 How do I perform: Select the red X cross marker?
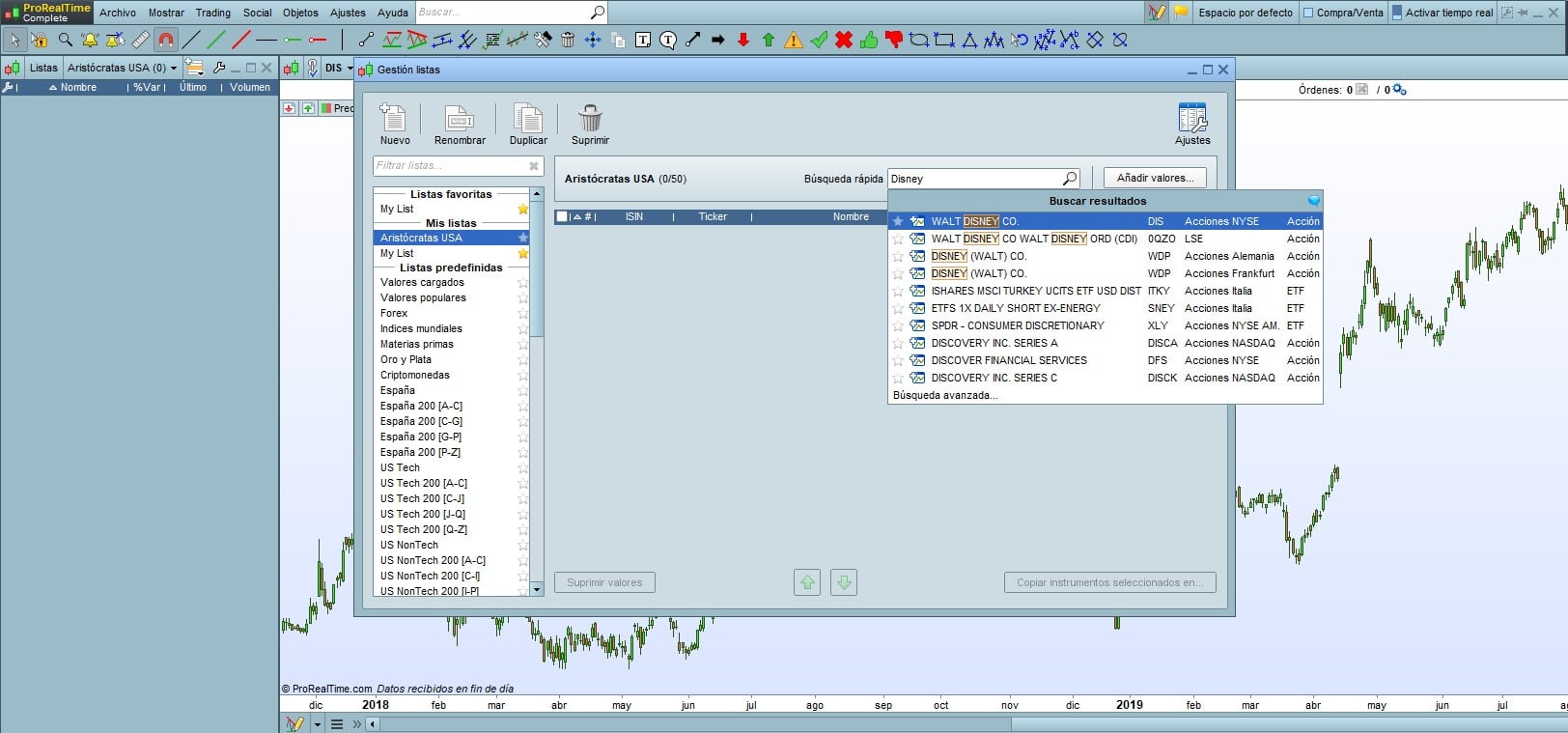pyautogui.click(x=844, y=40)
